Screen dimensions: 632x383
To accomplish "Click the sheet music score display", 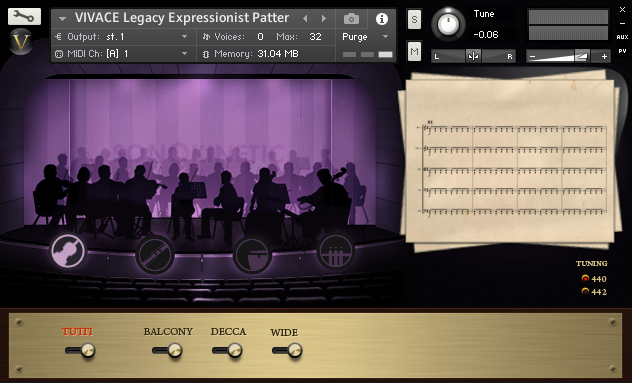I will click(510, 161).
